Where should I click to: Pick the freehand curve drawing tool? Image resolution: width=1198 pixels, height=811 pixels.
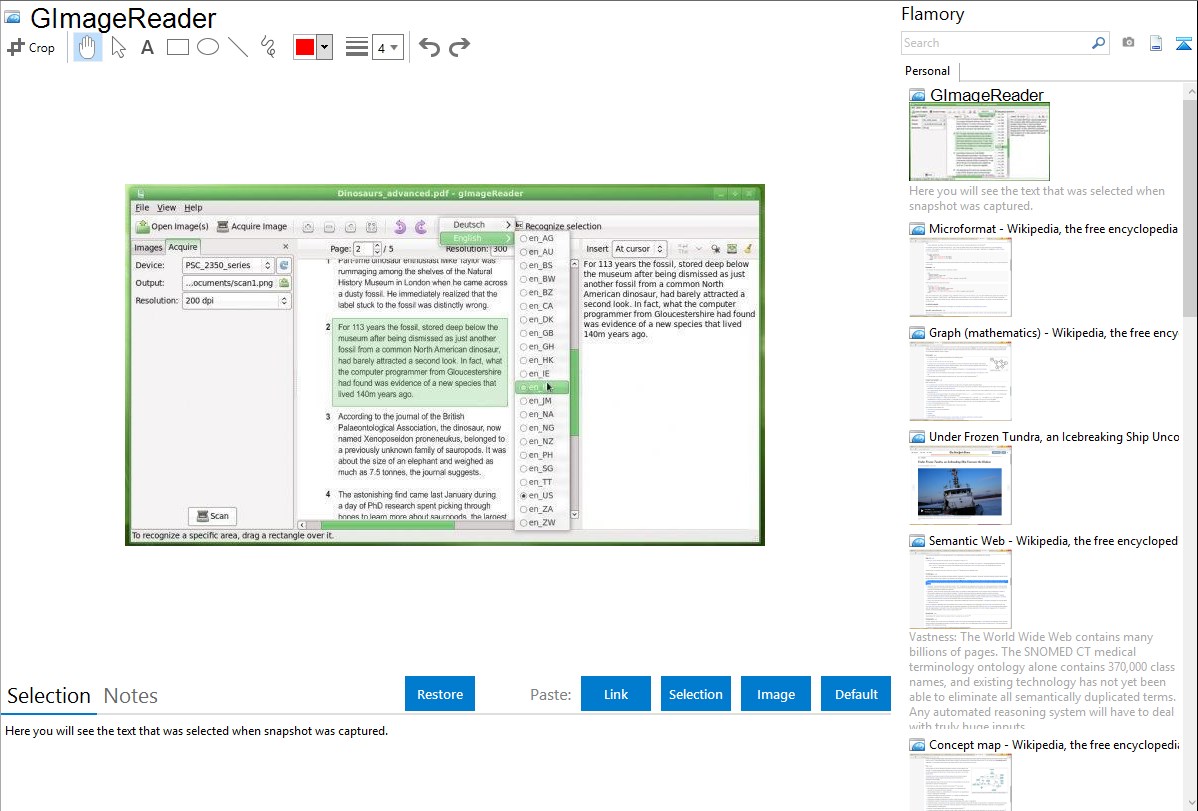(x=268, y=47)
